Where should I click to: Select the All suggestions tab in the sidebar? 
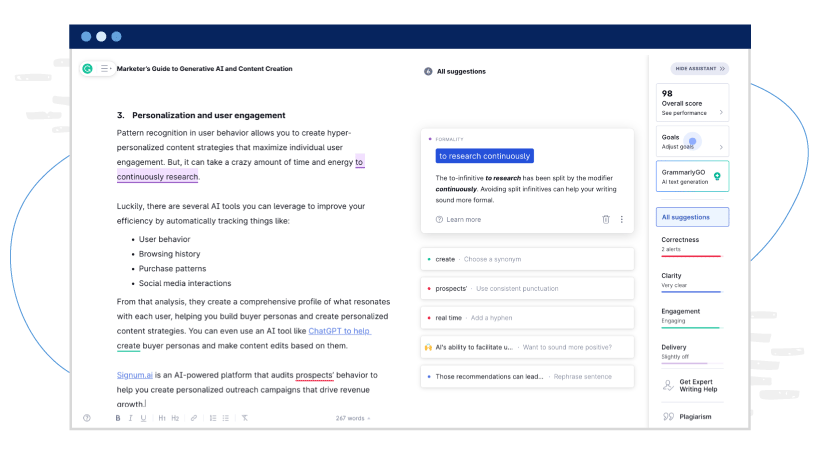(x=692, y=217)
